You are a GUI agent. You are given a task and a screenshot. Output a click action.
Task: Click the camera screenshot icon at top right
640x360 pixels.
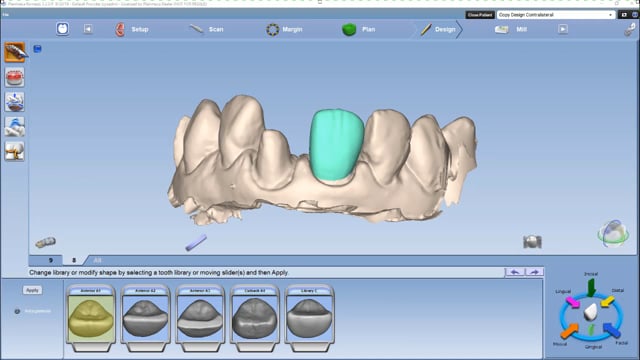(x=624, y=15)
